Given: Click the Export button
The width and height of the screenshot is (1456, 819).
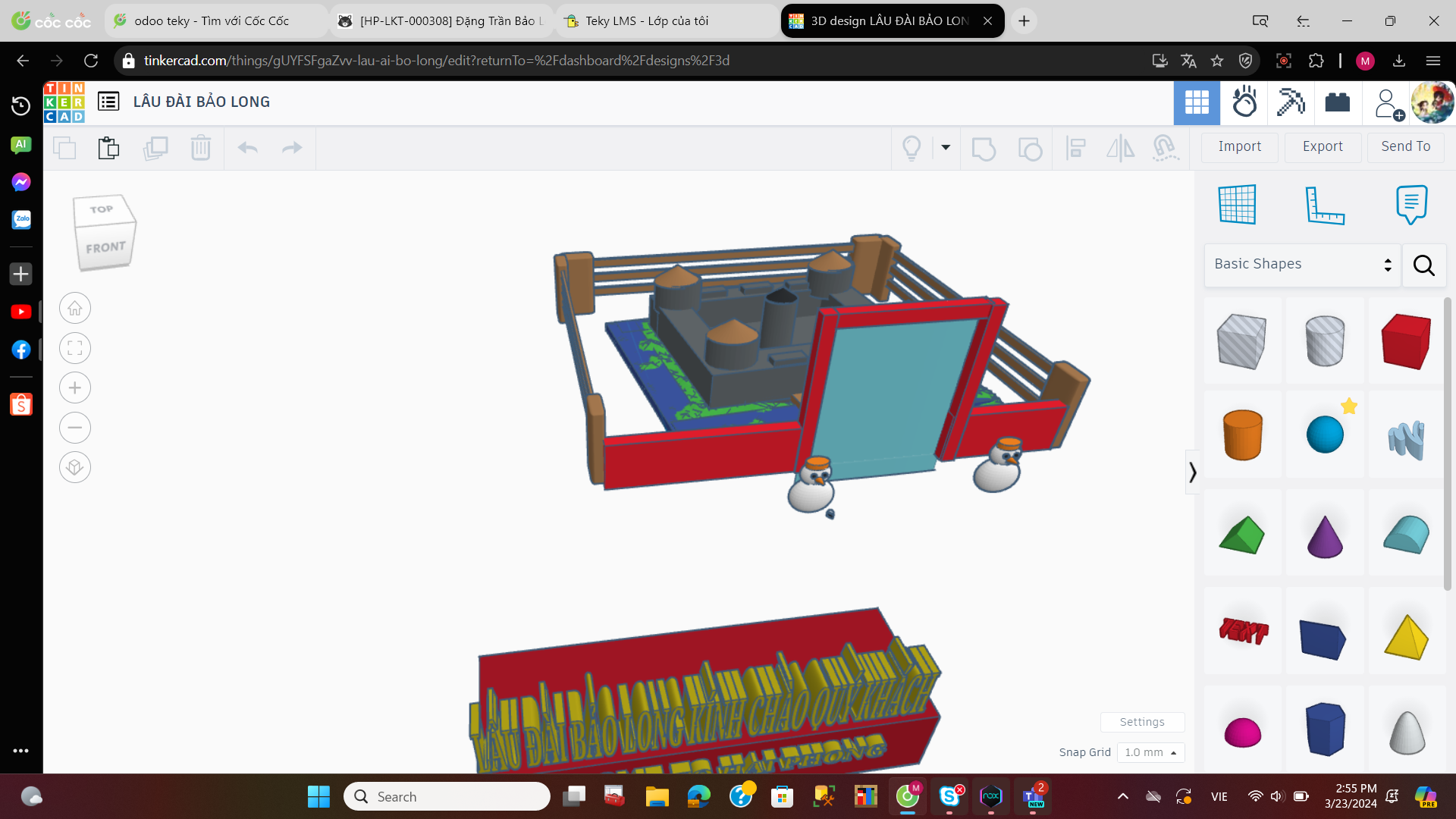Looking at the screenshot, I should coord(1323,146).
